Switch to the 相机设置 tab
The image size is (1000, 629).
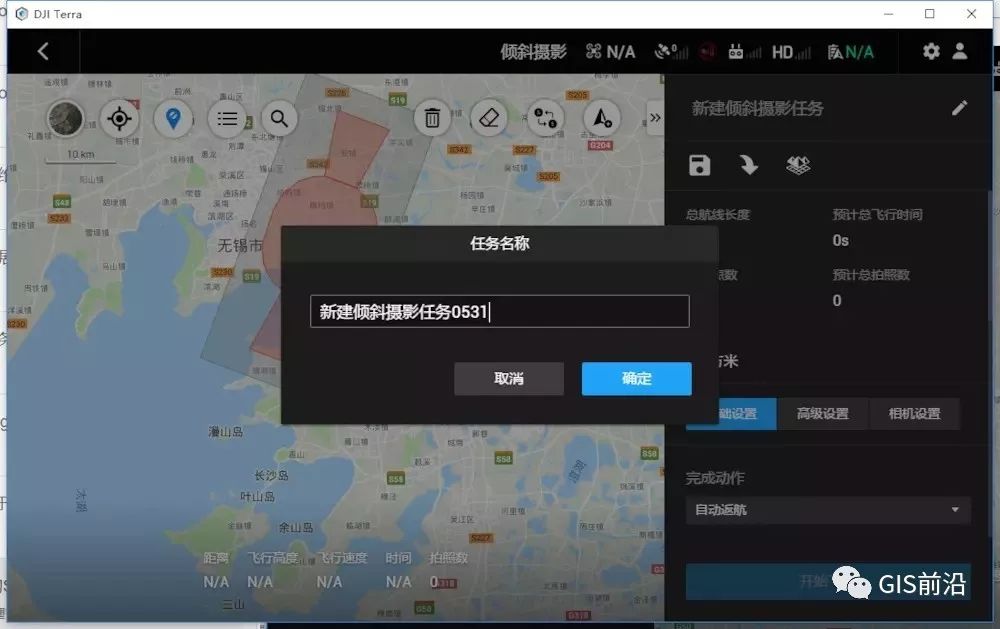click(x=915, y=413)
